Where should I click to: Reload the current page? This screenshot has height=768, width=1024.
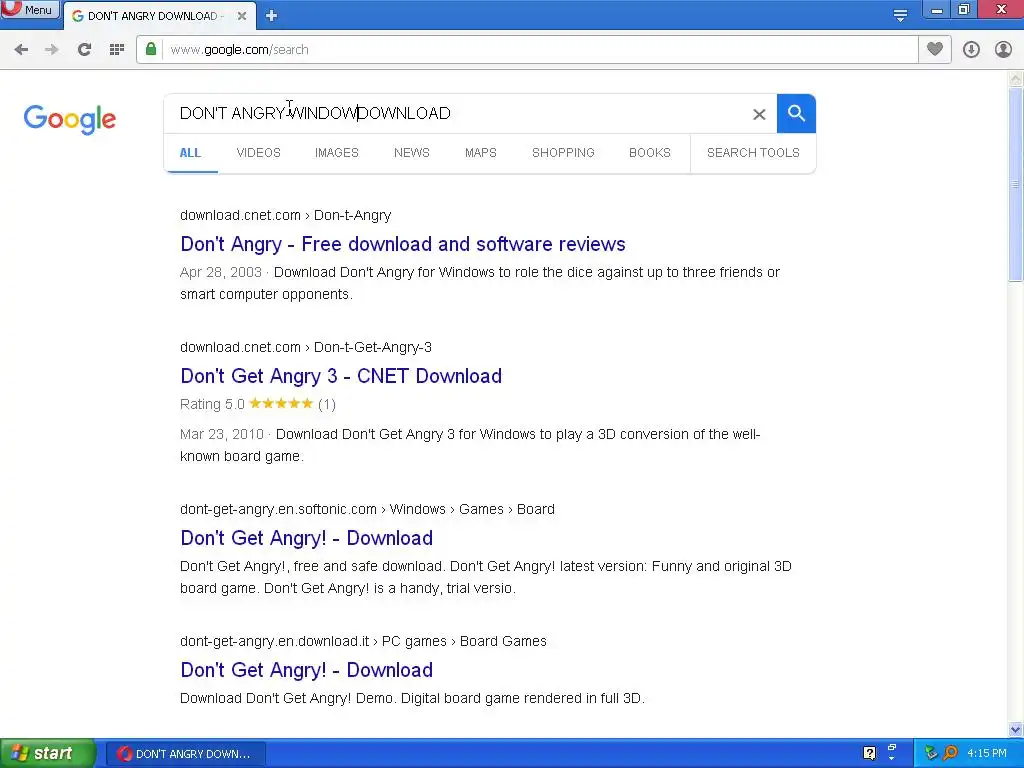84,50
